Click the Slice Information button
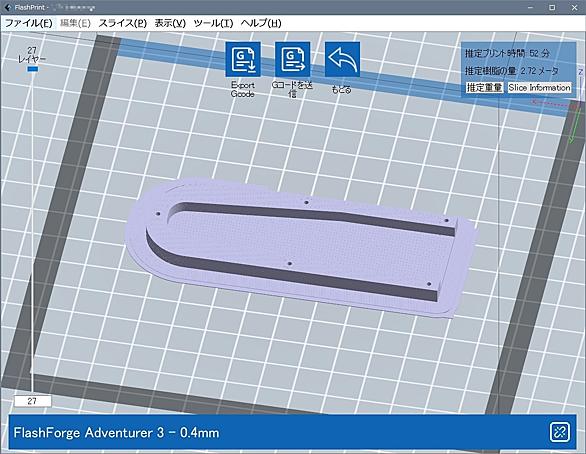This screenshot has height=454, width=586. click(539, 88)
